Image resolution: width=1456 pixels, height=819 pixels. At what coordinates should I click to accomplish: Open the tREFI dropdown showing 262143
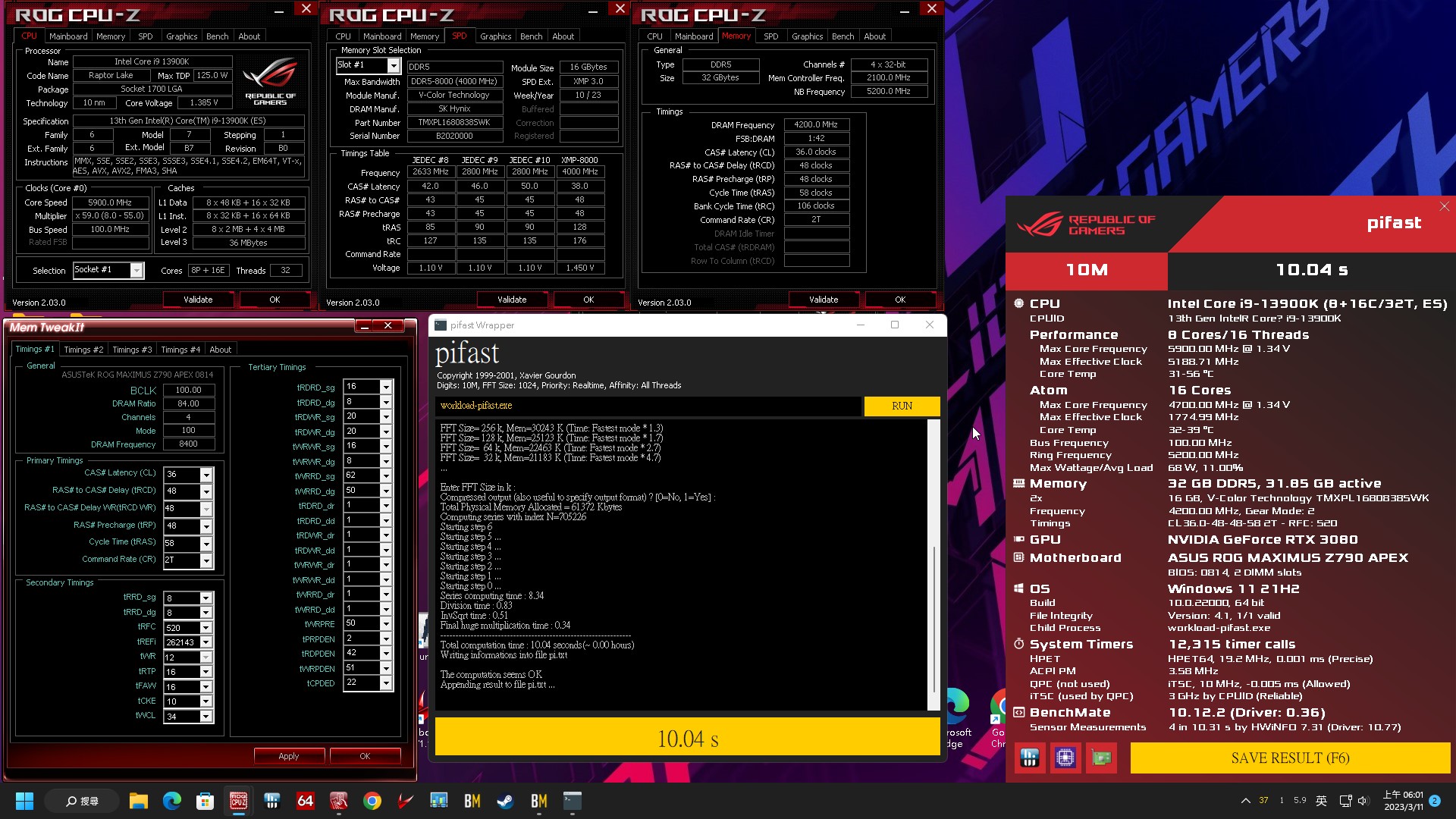tap(206, 642)
